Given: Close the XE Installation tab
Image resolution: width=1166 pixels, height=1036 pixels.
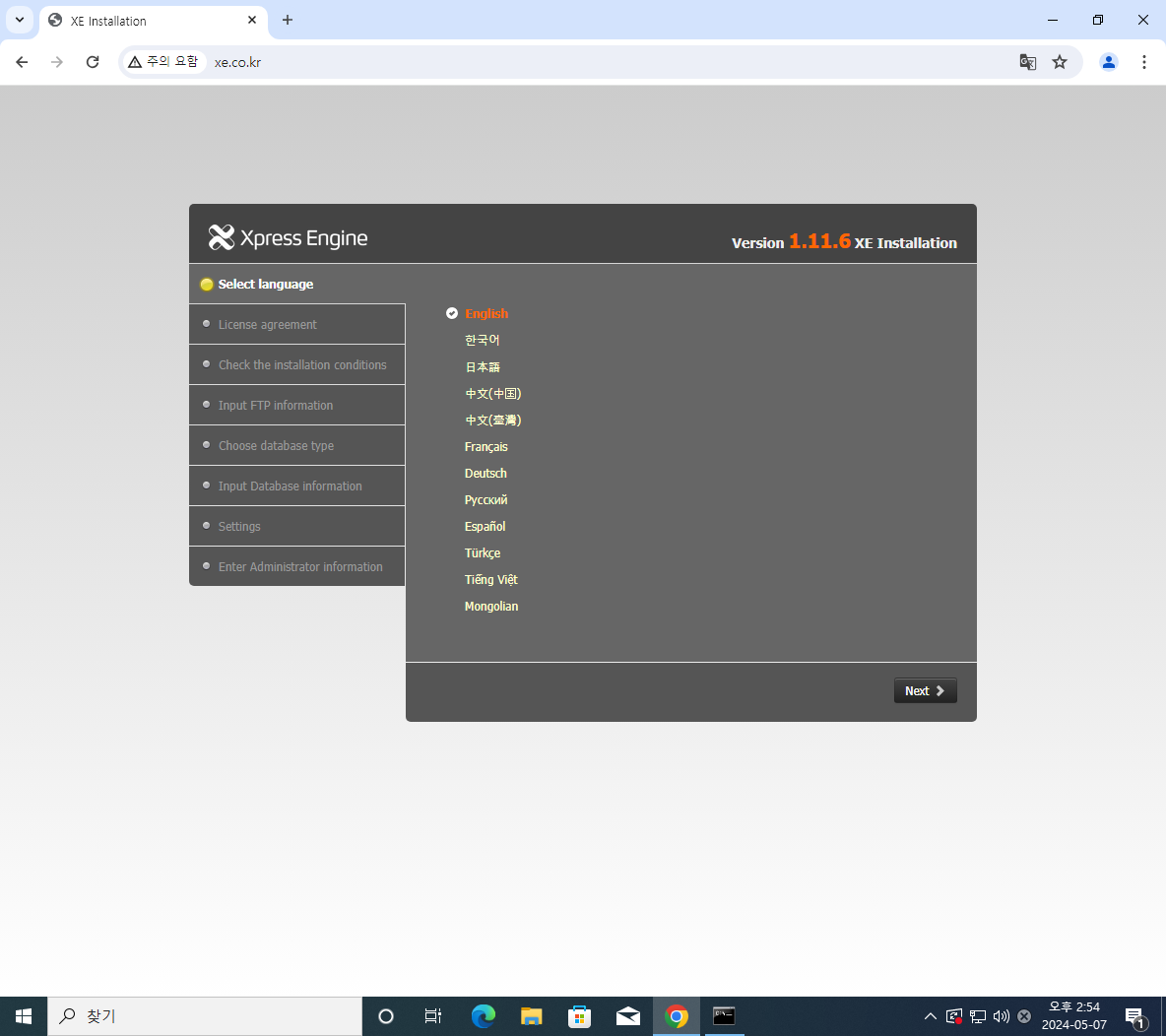Looking at the screenshot, I should pos(252,20).
